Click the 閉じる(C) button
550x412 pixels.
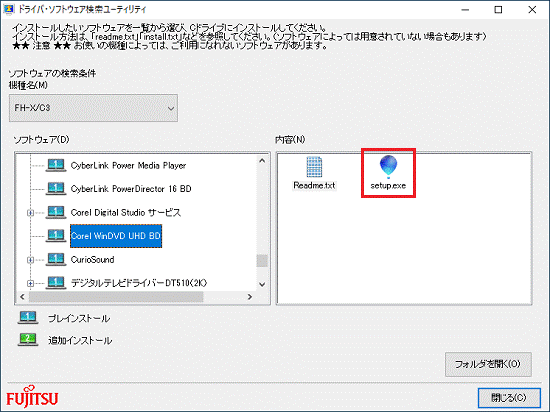[x=509, y=398]
